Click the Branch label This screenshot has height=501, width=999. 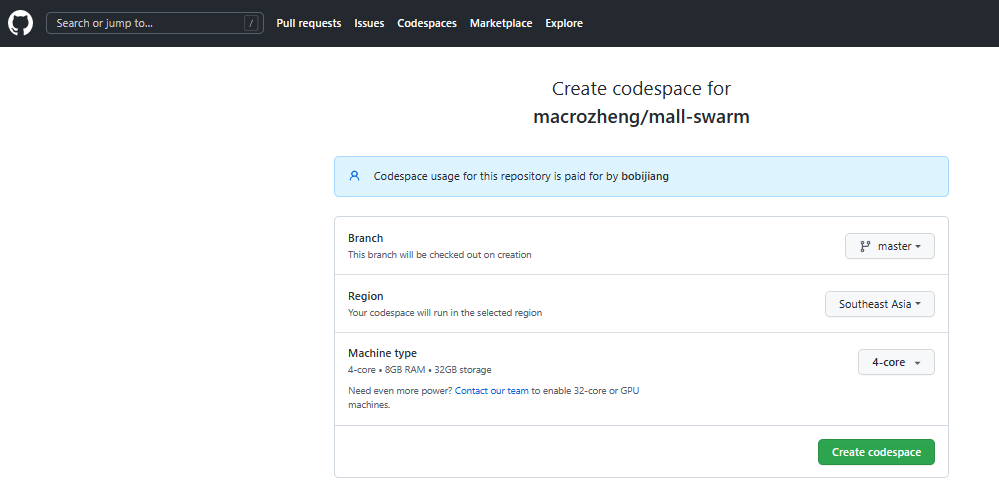point(365,238)
